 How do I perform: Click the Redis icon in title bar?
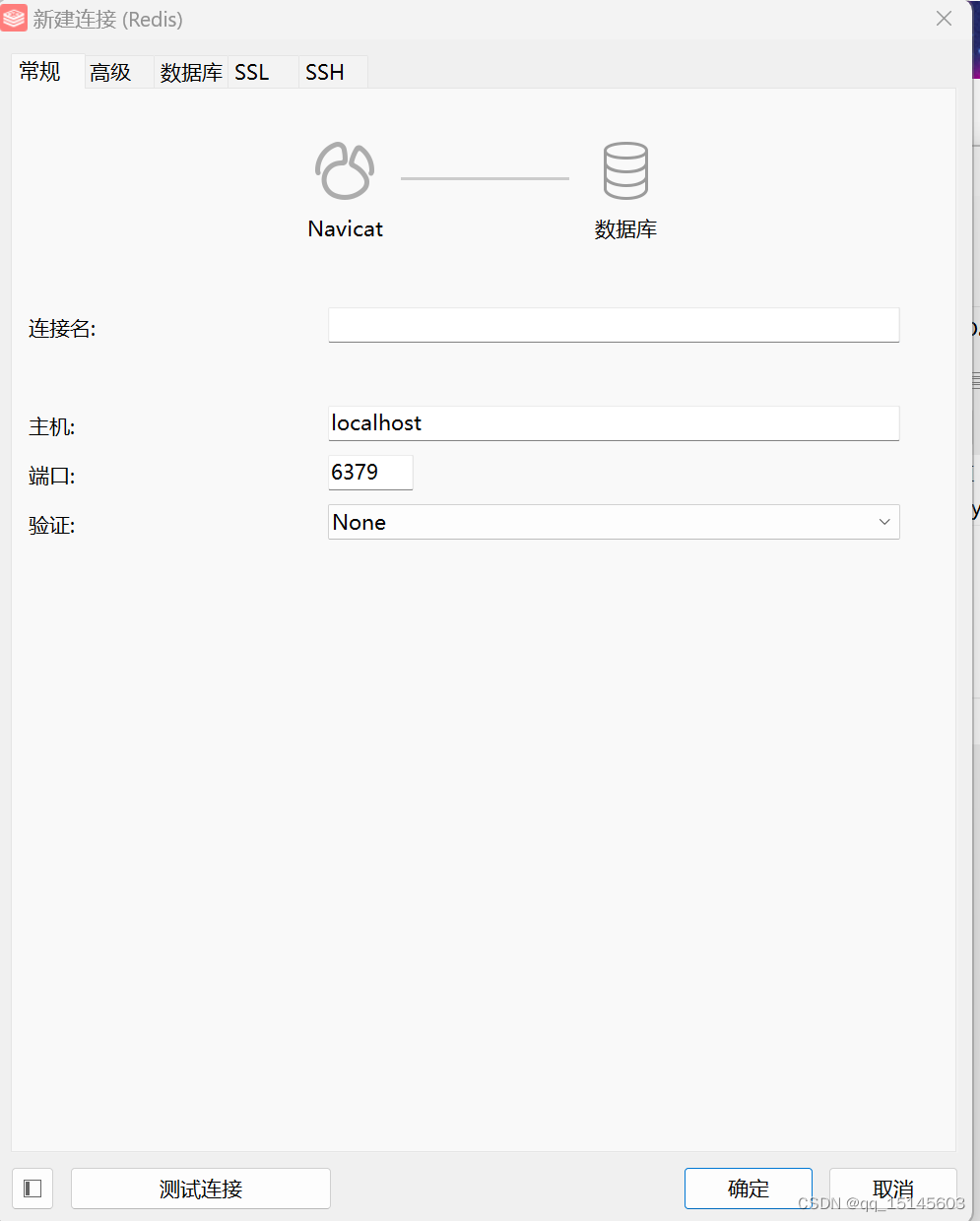click(x=14, y=19)
